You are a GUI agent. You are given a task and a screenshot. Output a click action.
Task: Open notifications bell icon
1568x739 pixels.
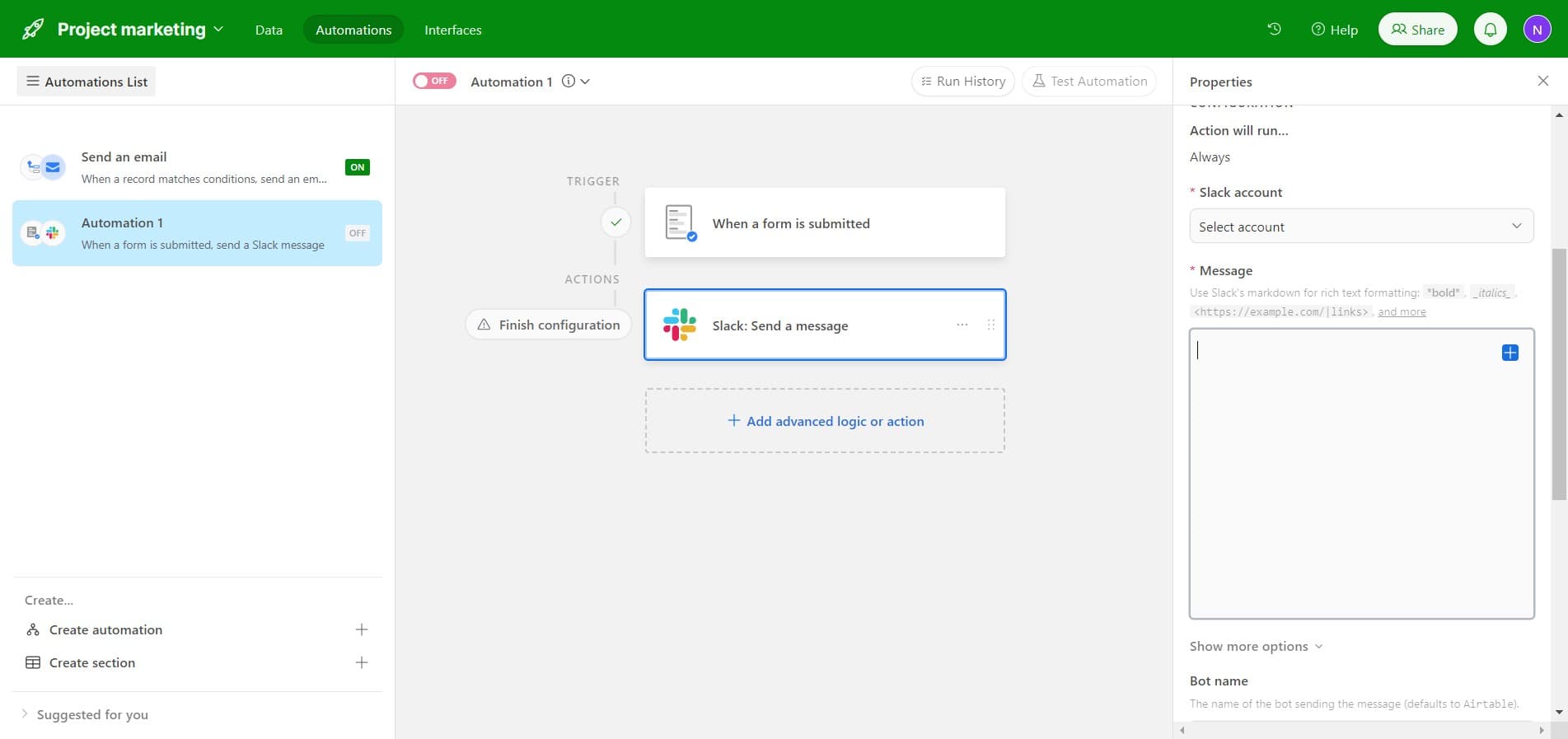pyautogui.click(x=1490, y=30)
